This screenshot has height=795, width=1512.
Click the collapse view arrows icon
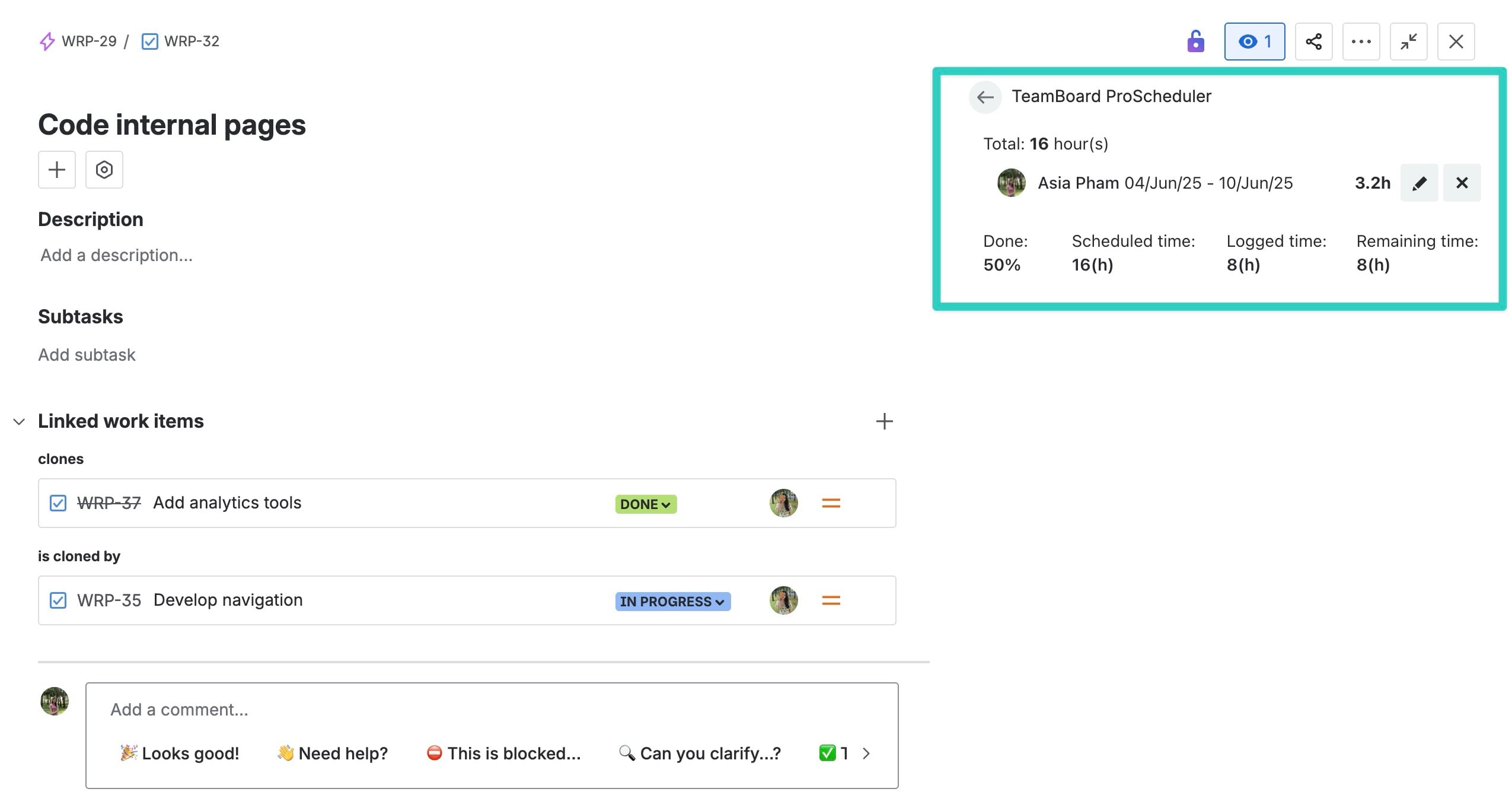tap(1409, 42)
